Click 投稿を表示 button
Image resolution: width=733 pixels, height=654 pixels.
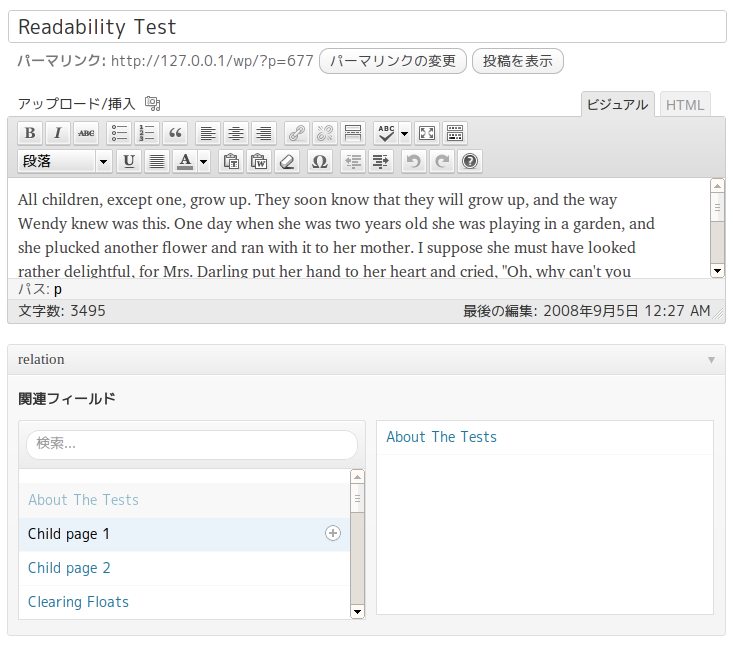click(517, 61)
